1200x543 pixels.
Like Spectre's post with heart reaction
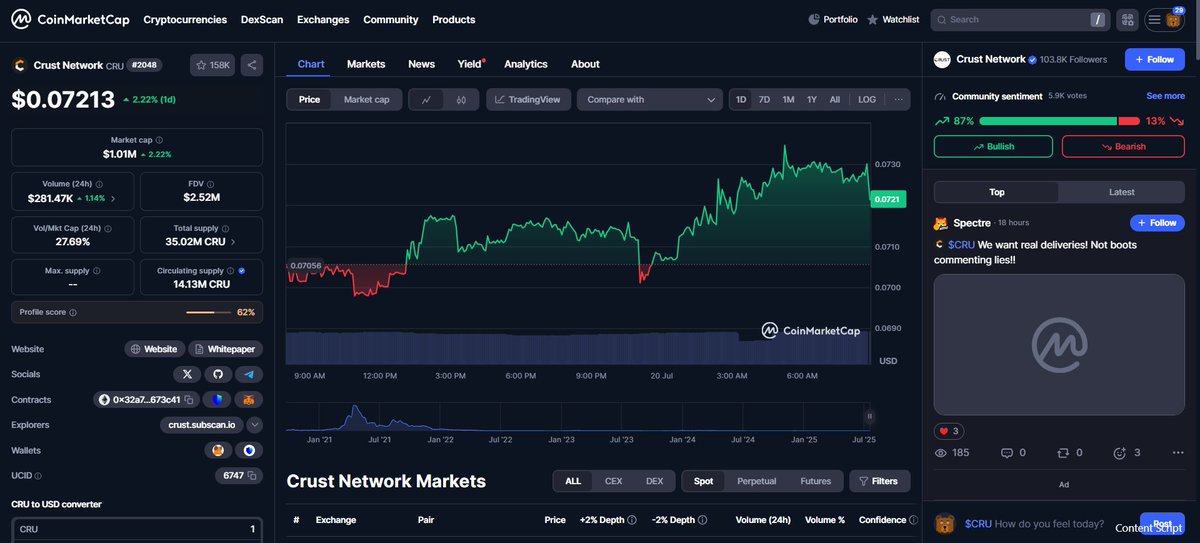(951, 431)
